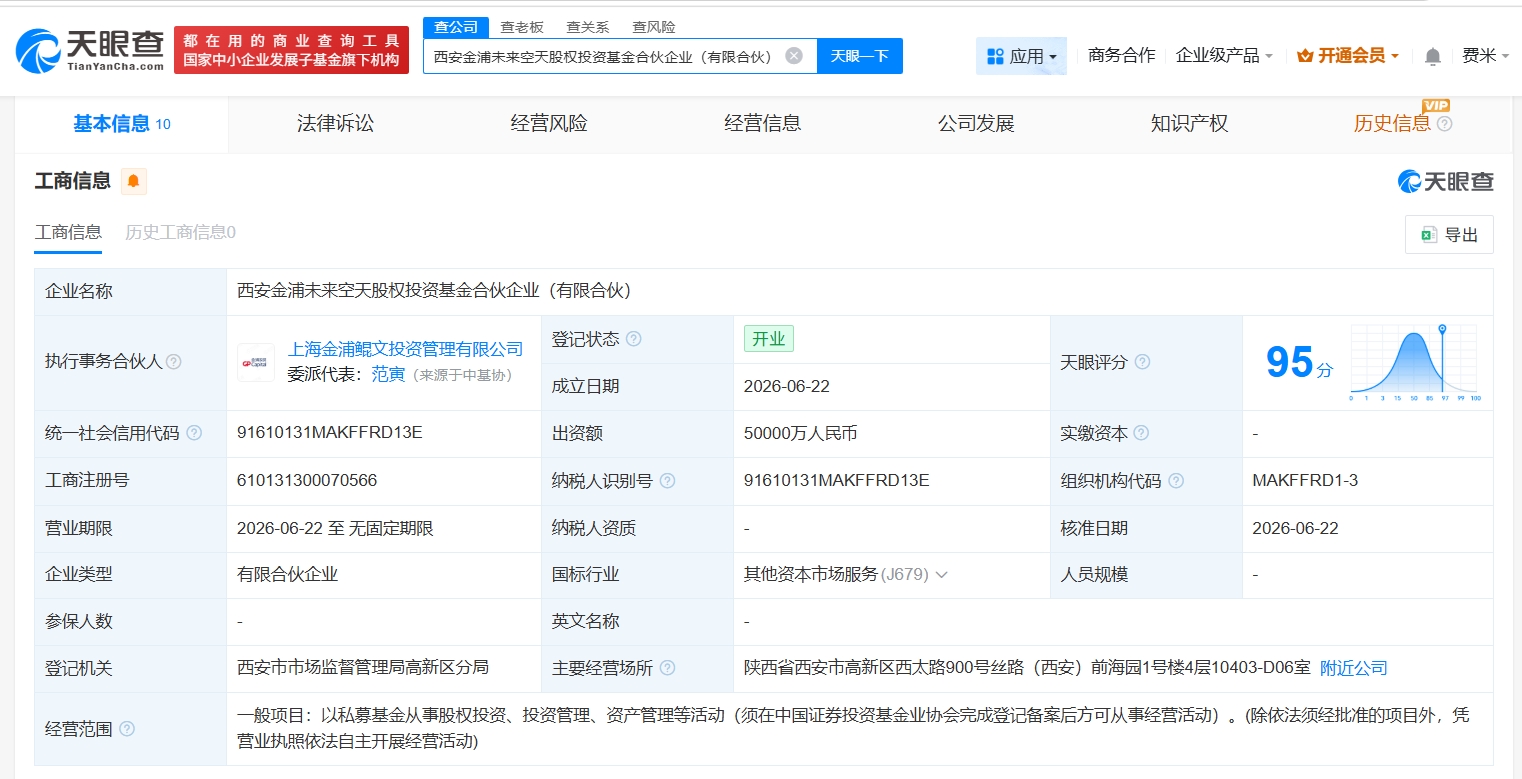
Task: Select the 查老板 search tab
Action: [x=522, y=27]
